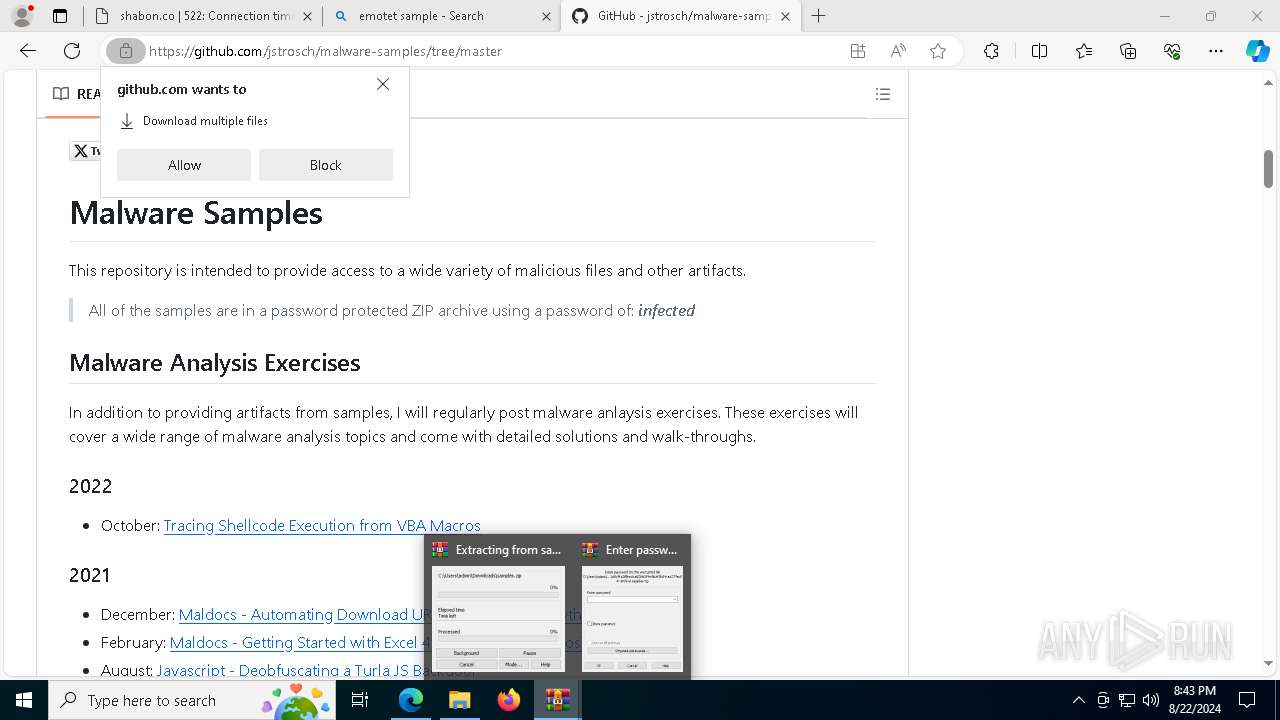Open the Windows Start menu
The width and height of the screenshot is (1280, 720).
[x=24, y=700]
